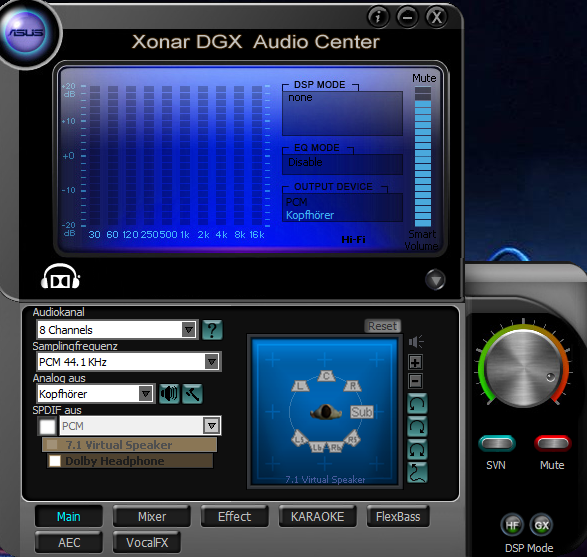587x557 pixels.
Task: Click the Dolby Headphone logo icon
Action: pos(60,277)
